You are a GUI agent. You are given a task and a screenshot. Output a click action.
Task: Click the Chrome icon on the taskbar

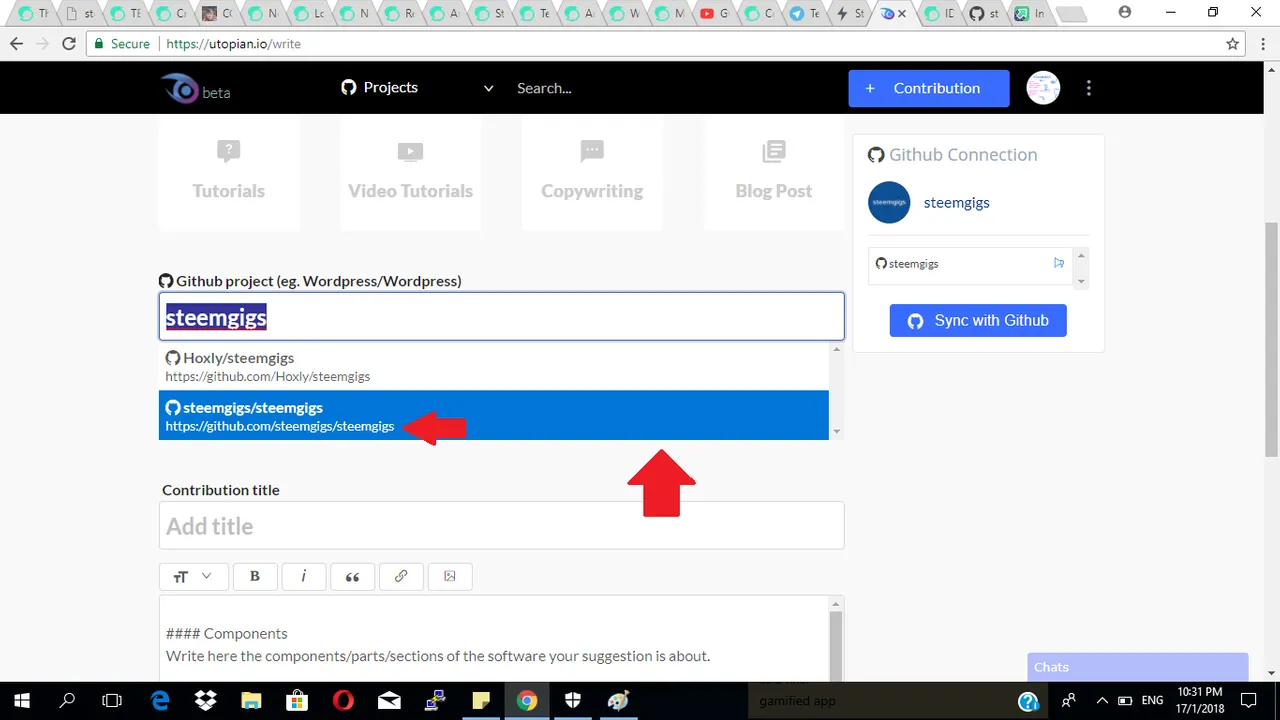tap(527, 700)
